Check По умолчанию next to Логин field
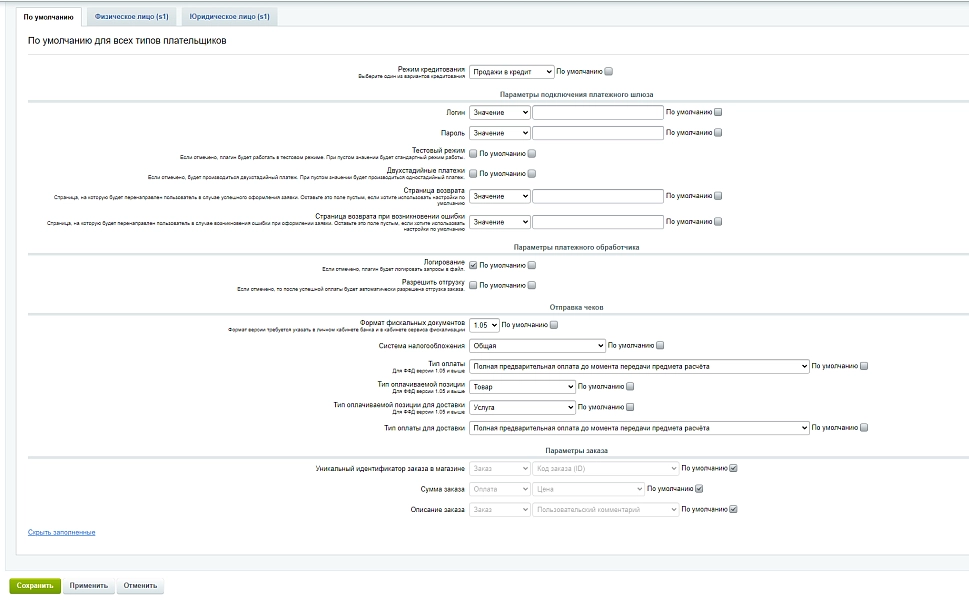Viewport: 969px width, 600px height. pyautogui.click(x=718, y=112)
